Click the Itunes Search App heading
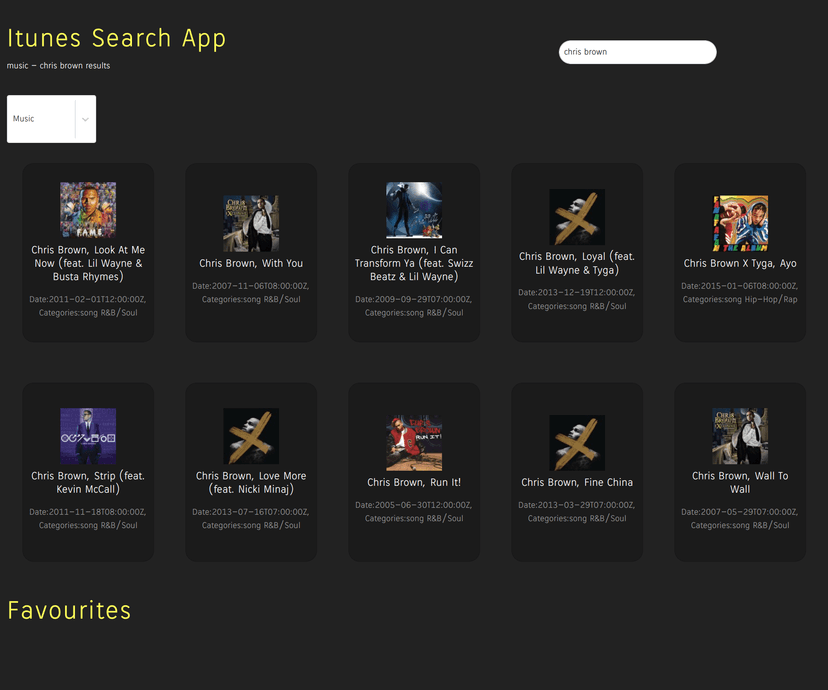 tap(116, 39)
